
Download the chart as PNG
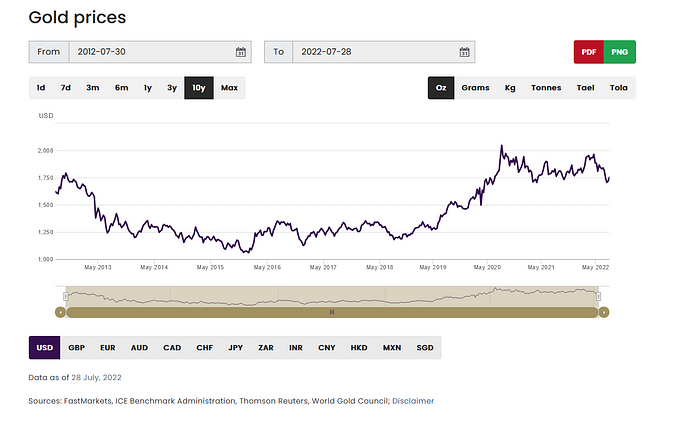pos(620,52)
